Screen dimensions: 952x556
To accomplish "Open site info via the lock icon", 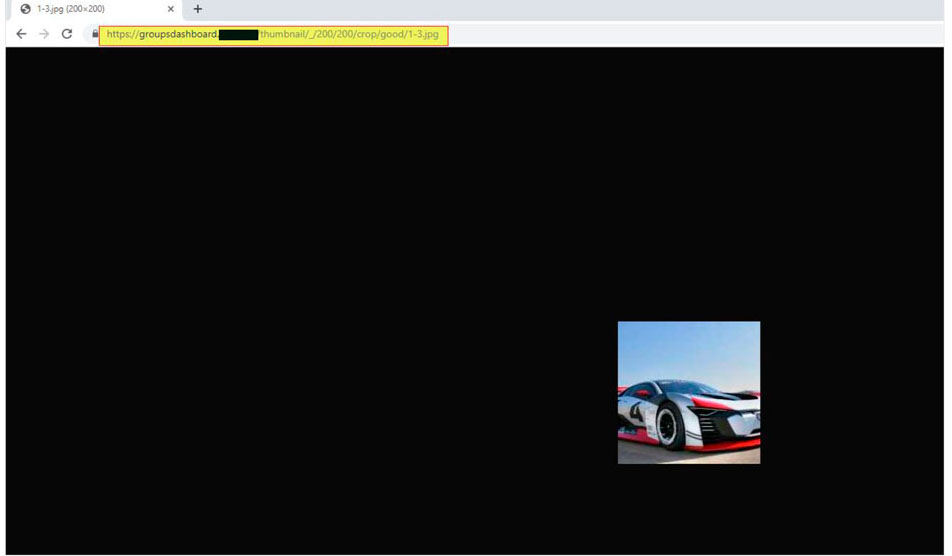I will 94,34.
